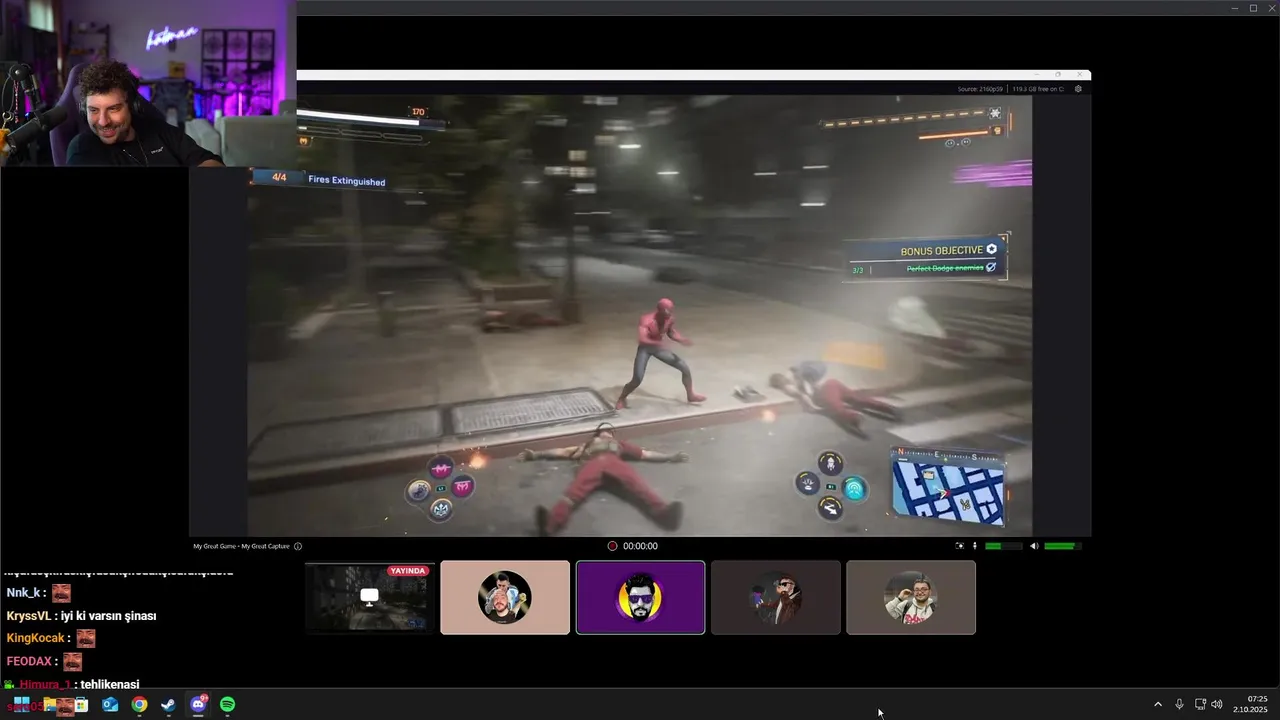Select the dark participant tile with bearded avatar
This screenshot has height=720, width=1280.
(776, 597)
